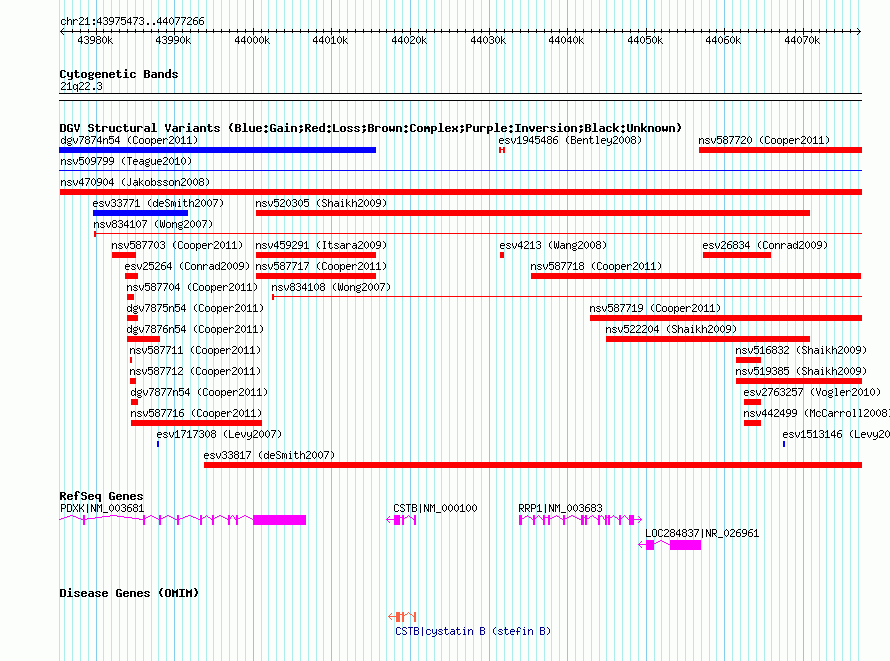Click the 44000k ruler tick label
Screen dimensions: 890x661
(x=252, y=40)
